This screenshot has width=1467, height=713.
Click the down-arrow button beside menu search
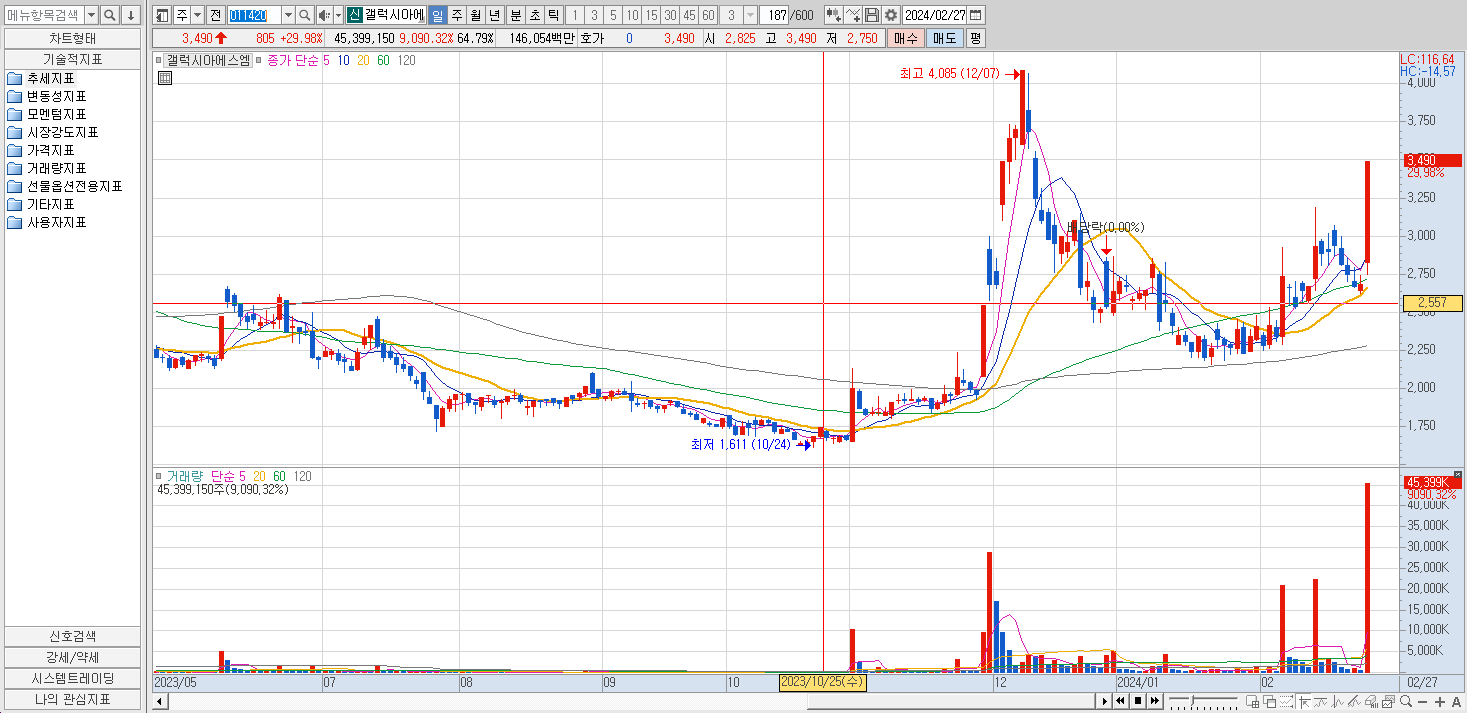tap(130, 15)
